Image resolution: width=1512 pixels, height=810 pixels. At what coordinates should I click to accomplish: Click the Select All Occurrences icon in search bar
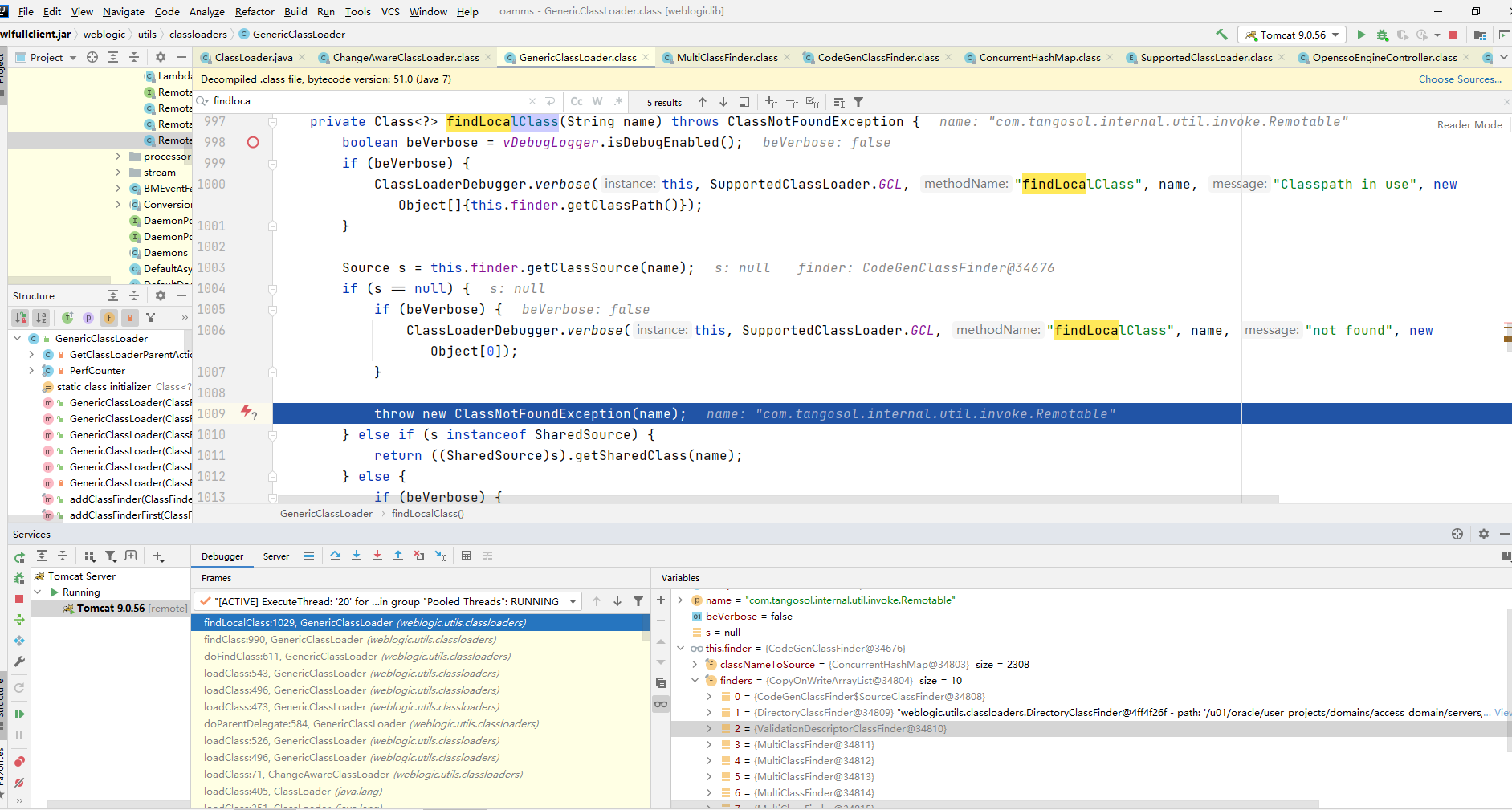click(813, 102)
